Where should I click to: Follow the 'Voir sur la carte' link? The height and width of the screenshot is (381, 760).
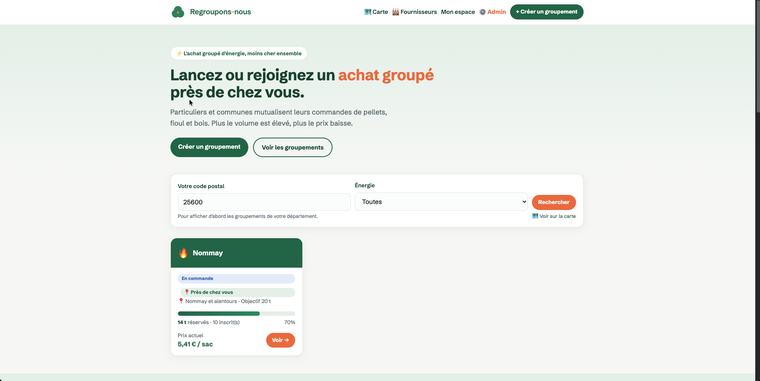pyautogui.click(x=554, y=216)
